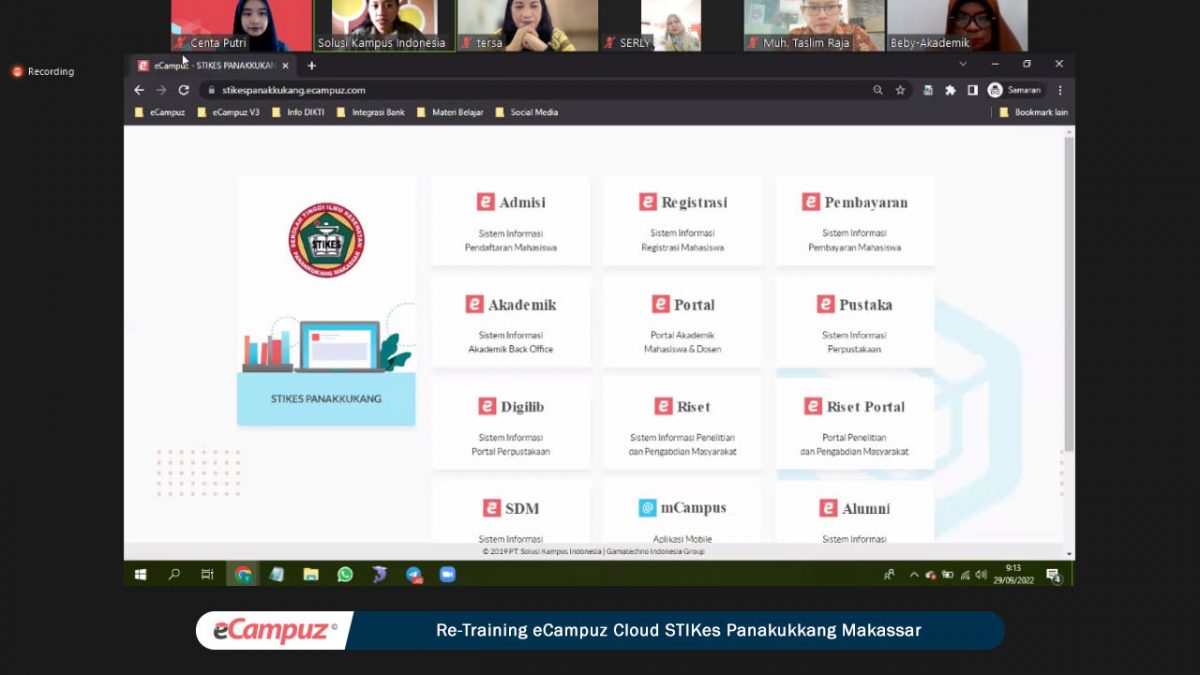Click the volume speaker tray icon
This screenshot has width=1200, height=675.
(982, 575)
